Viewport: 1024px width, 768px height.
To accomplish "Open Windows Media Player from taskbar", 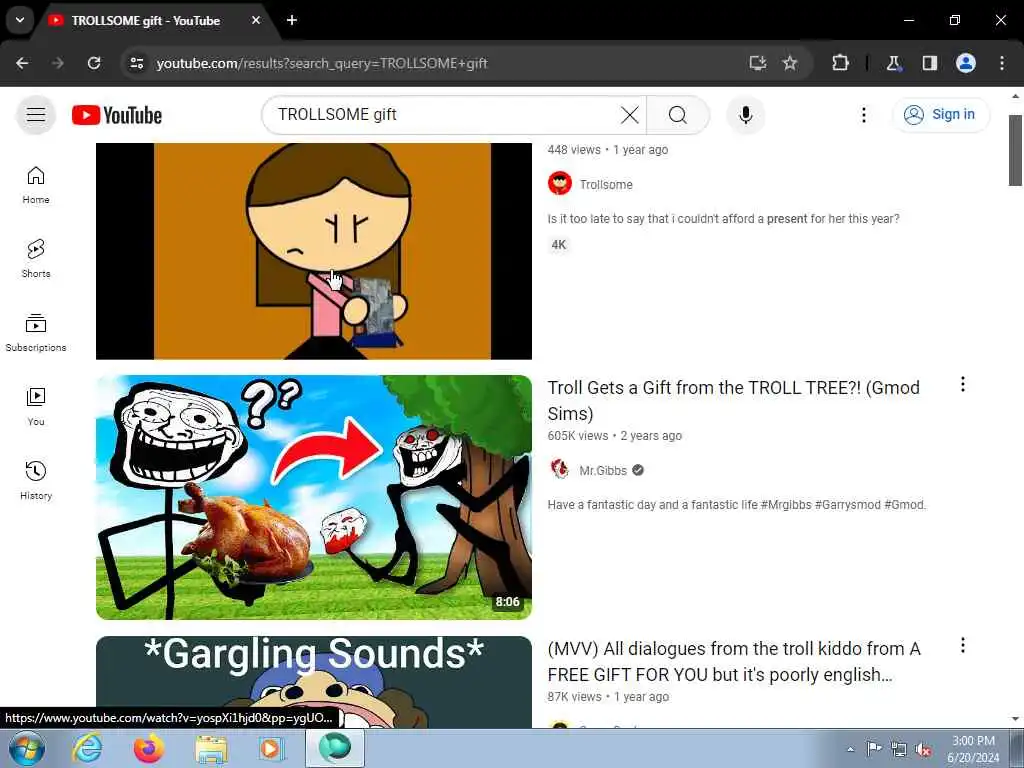I will tap(271, 749).
